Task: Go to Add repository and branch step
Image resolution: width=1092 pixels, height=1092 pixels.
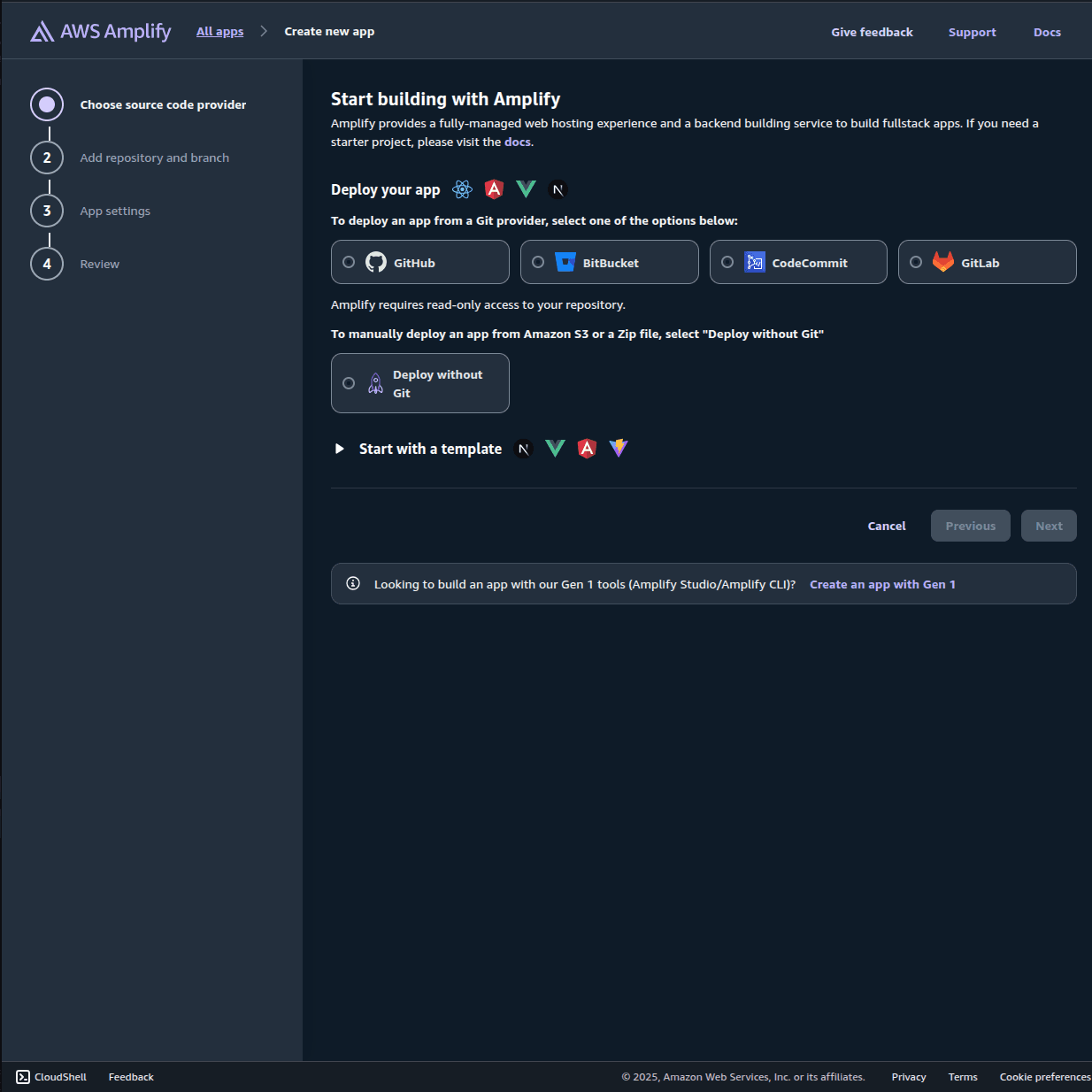Action: click(130, 158)
